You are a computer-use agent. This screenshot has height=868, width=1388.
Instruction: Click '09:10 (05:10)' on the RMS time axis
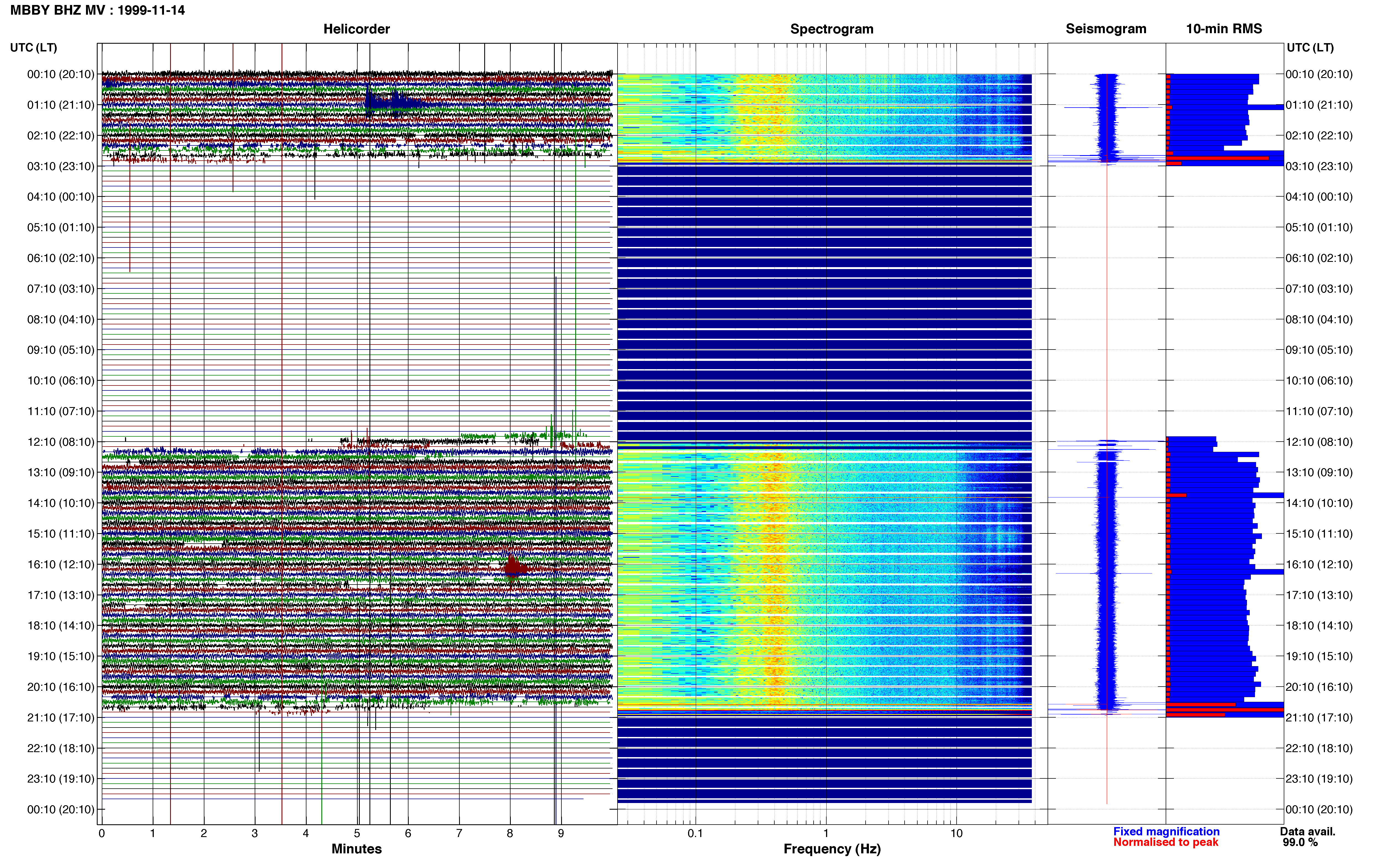pos(1319,350)
